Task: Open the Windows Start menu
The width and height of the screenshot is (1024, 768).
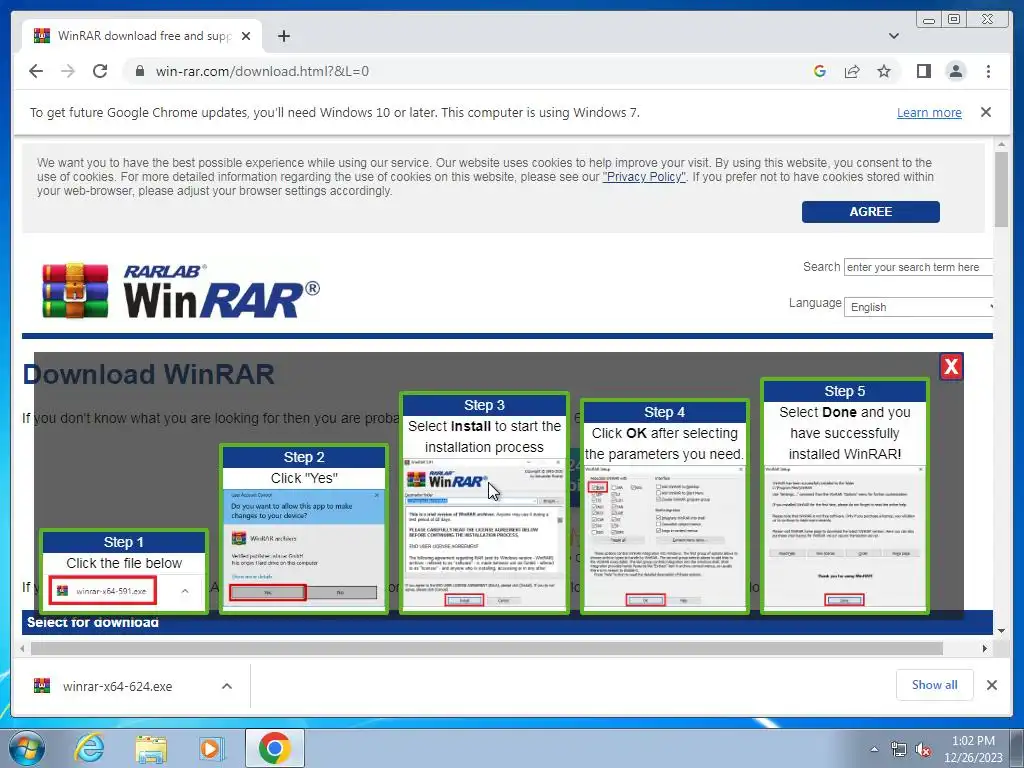Action: [26, 748]
